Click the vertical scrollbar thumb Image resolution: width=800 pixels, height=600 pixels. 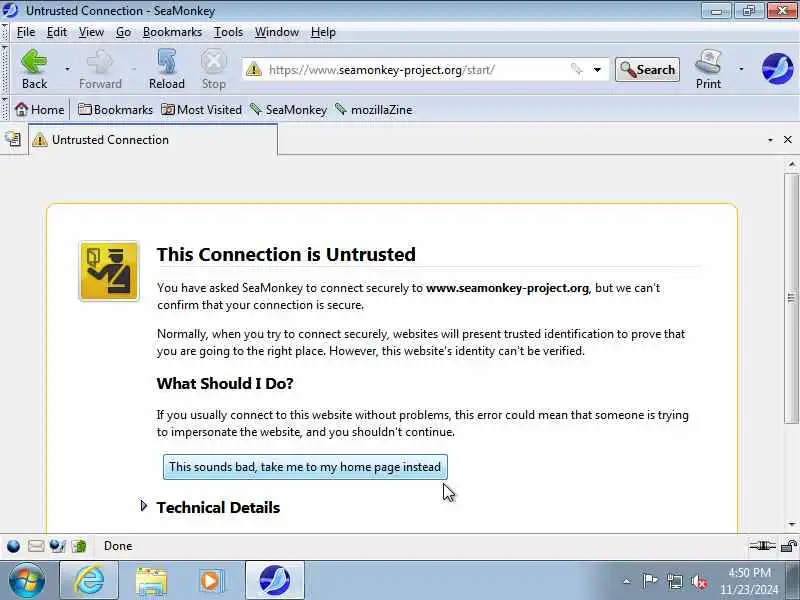pos(791,298)
